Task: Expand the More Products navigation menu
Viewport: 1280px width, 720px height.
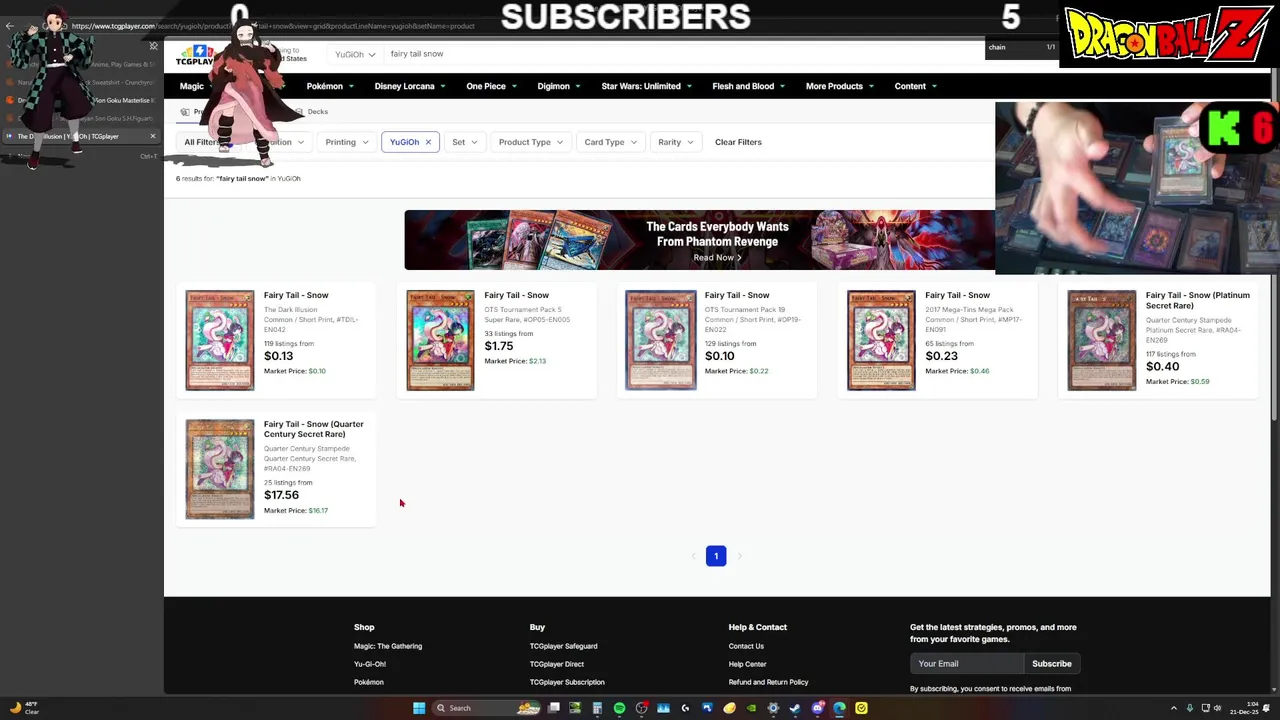Action: click(x=840, y=86)
